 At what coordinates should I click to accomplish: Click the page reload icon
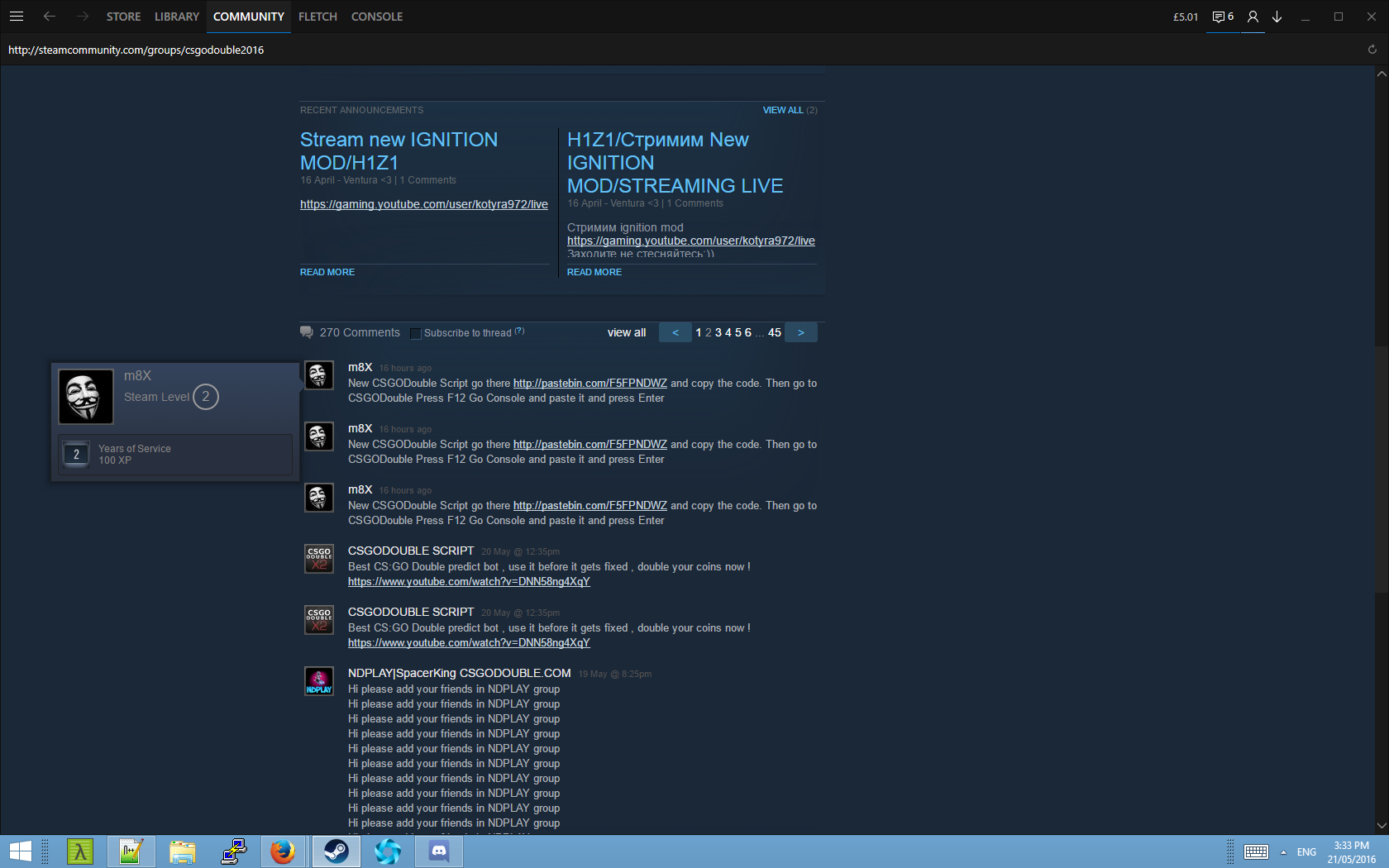[x=1372, y=50]
